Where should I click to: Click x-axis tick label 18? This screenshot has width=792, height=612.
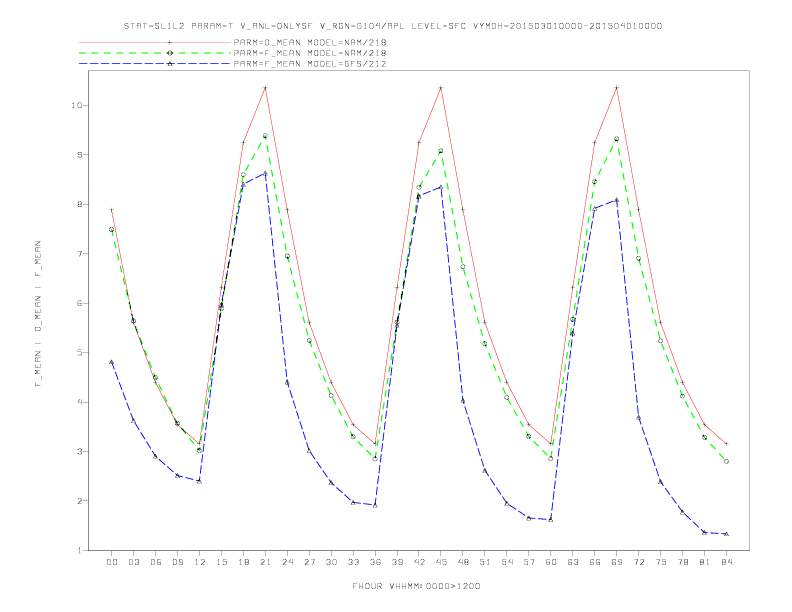pyautogui.click(x=243, y=562)
